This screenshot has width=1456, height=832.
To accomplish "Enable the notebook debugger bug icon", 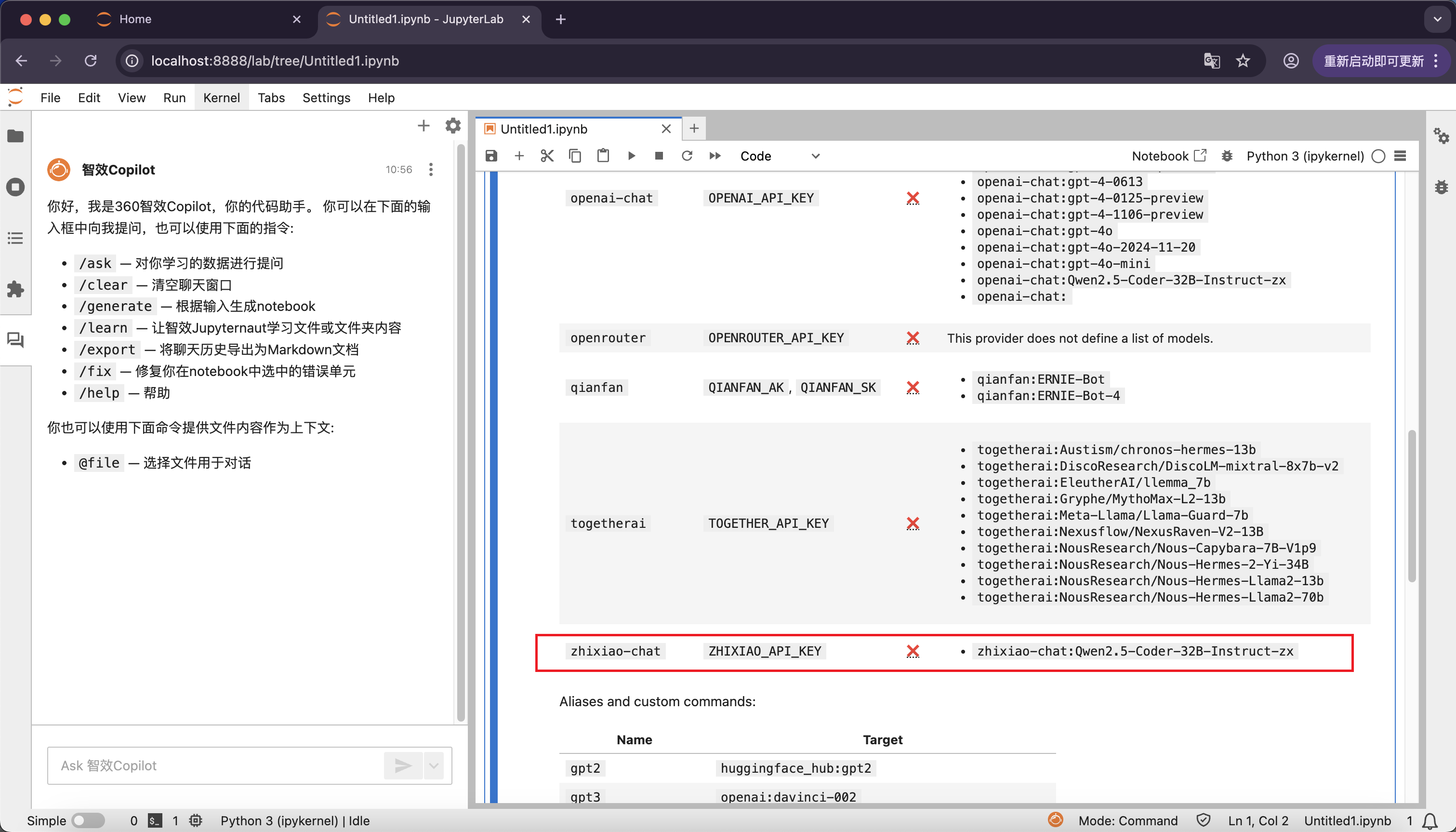I will 1227,156.
